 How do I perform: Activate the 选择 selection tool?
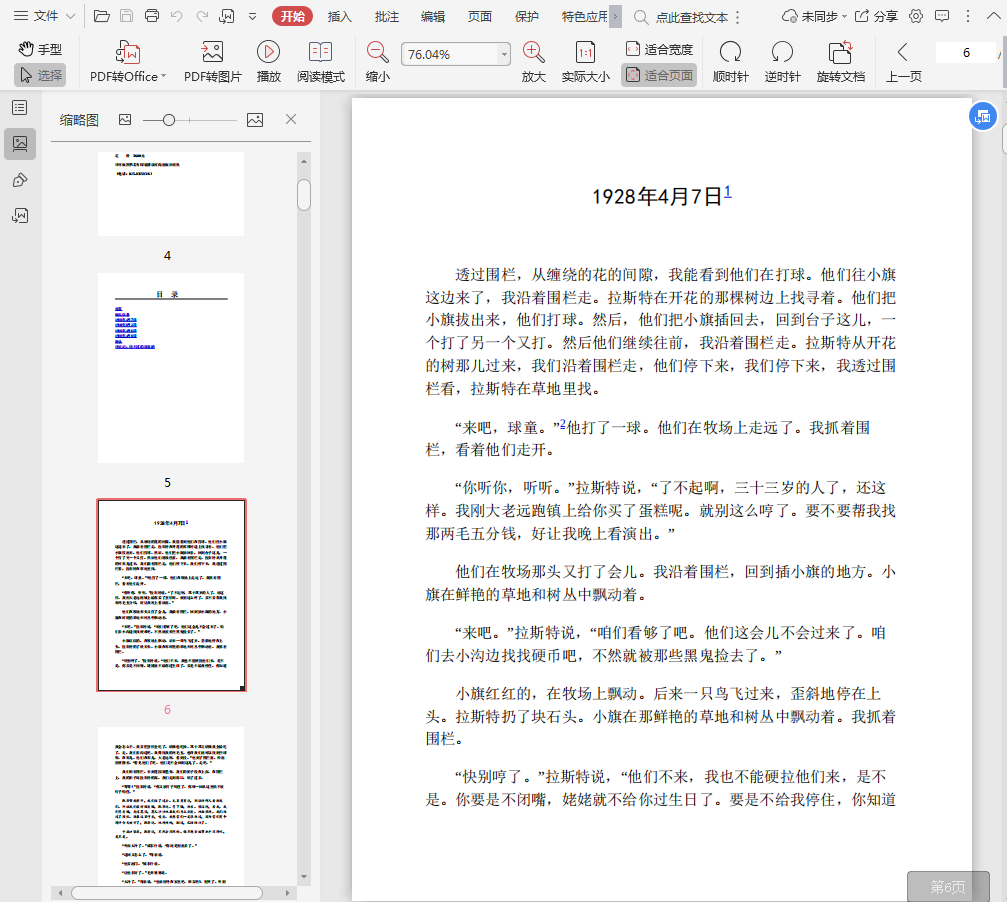[x=40, y=75]
